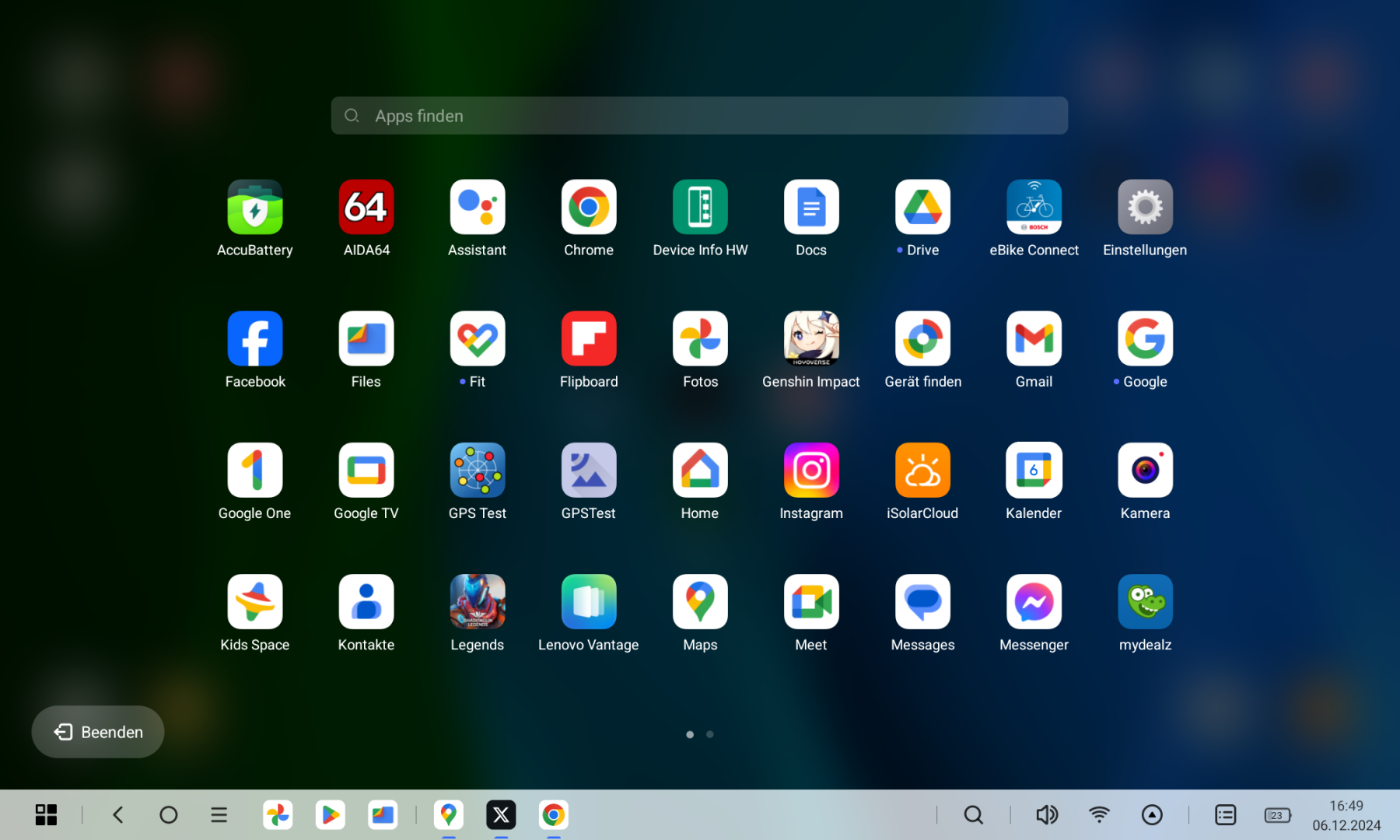The width and height of the screenshot is (1400, 840).
Task: Open Google Docs
Action: click(811, 207)
